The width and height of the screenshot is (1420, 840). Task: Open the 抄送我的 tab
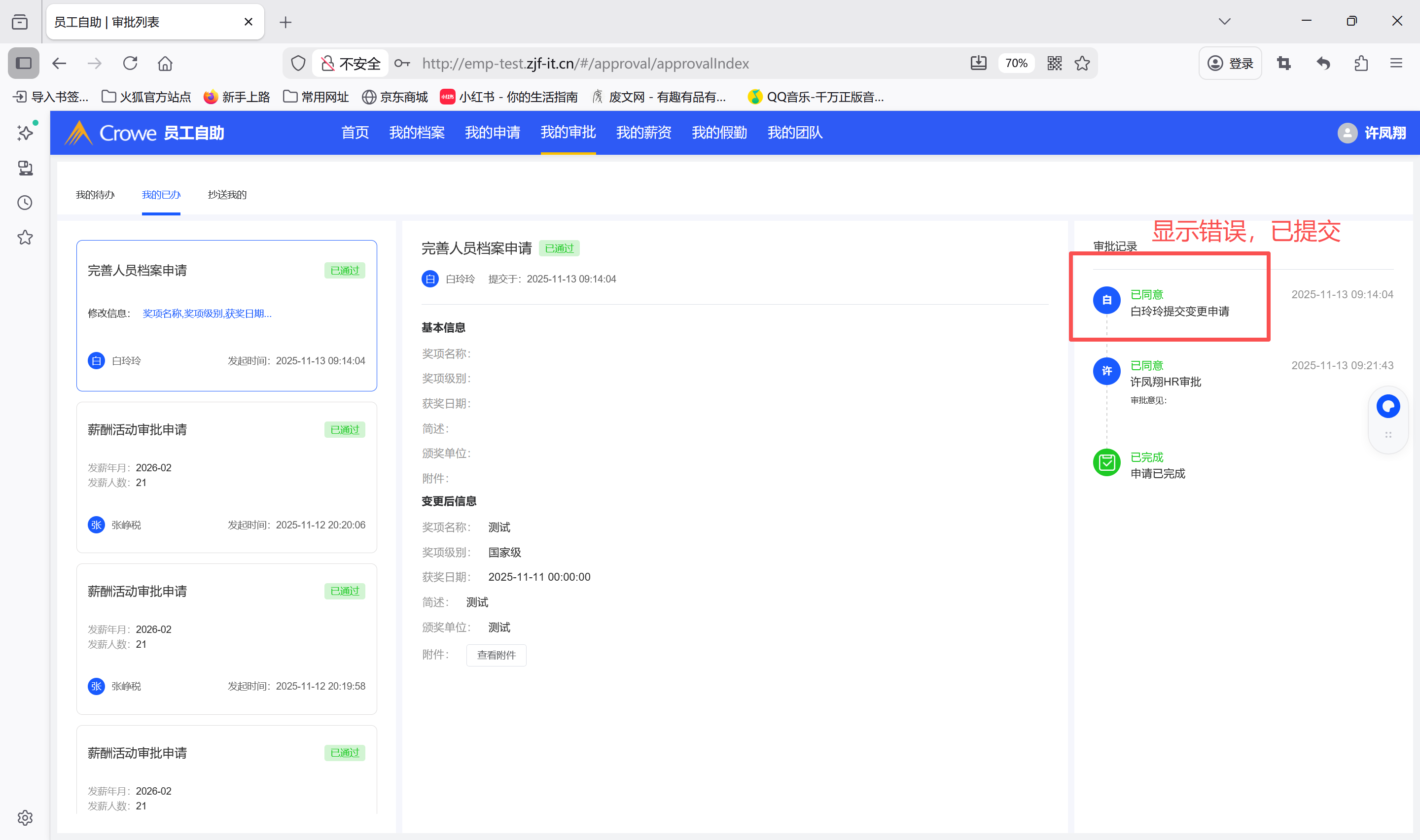[x=227, y=195]
